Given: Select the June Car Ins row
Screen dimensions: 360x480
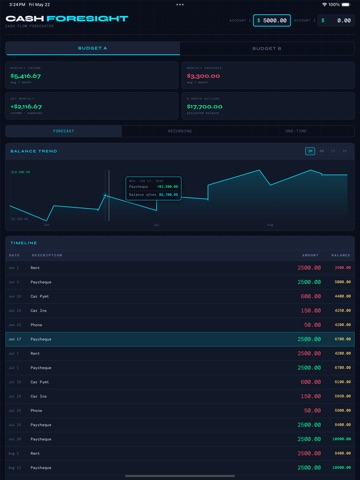Looking at the screenshot, I should point(180,311).
